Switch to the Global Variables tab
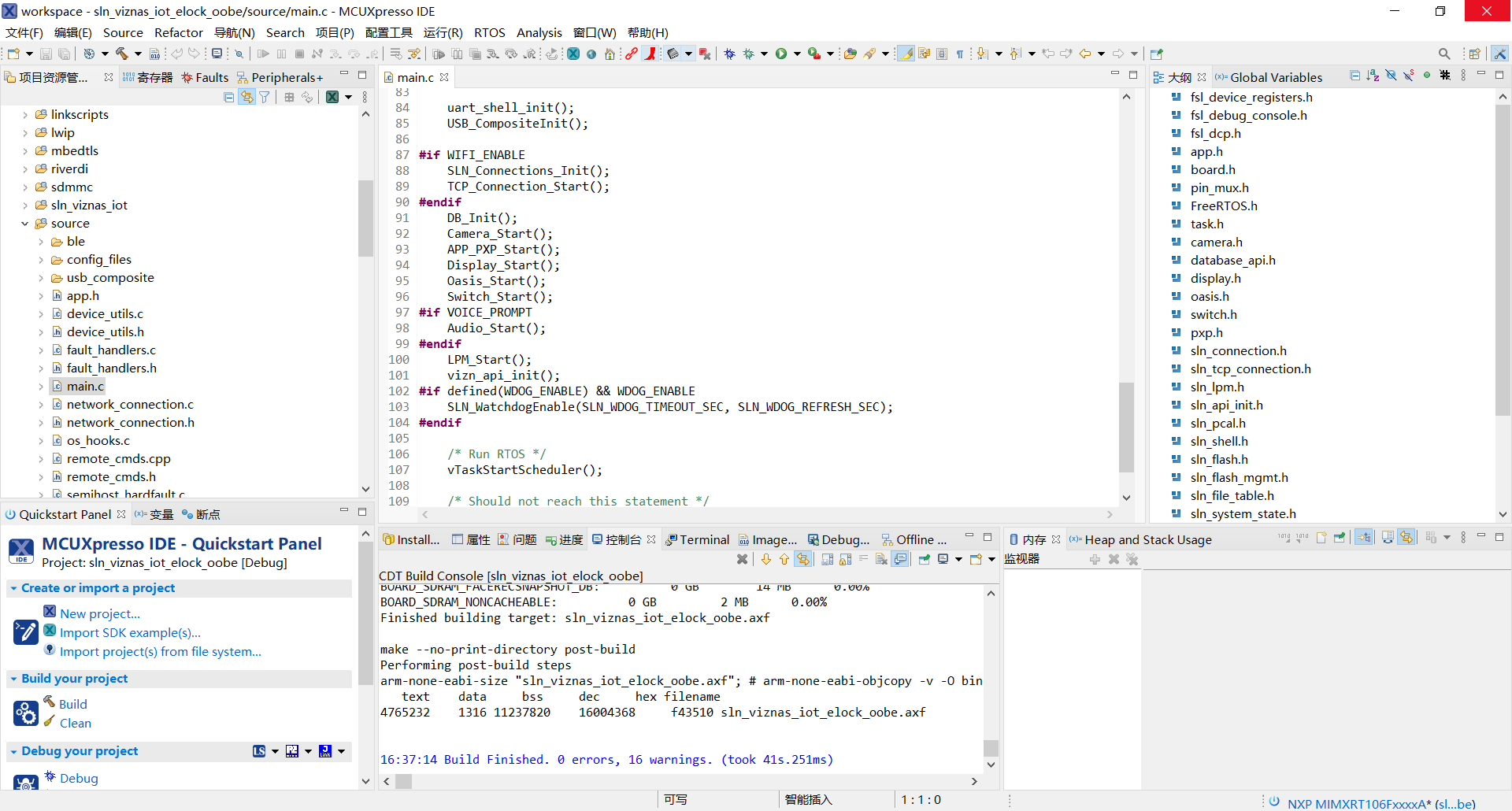 [x=1269, y=77]
